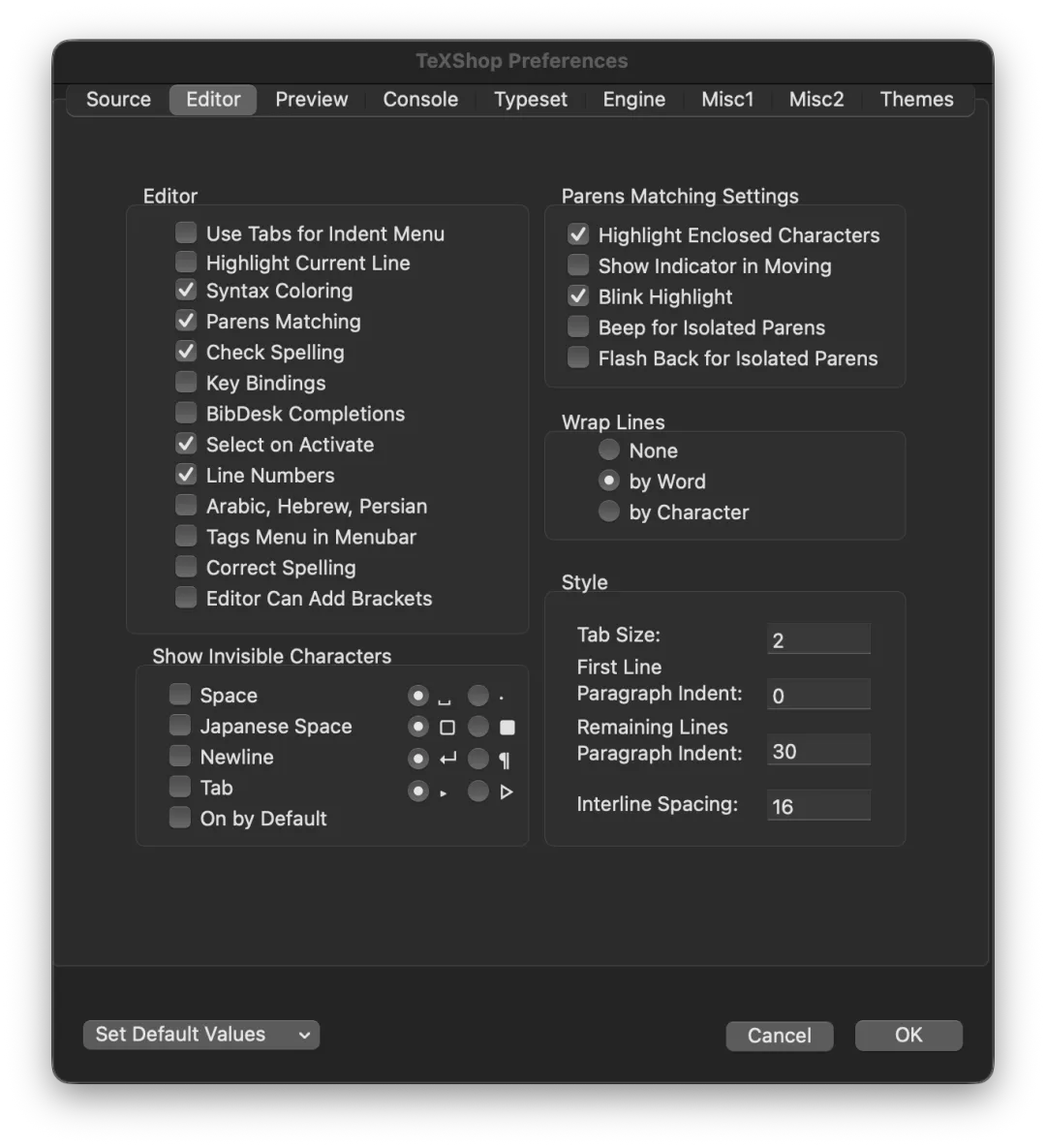The width and height of the screenshot is (1046, 1148).
Task: Go to the Typeset tab
Action: (x=530, y=100)
